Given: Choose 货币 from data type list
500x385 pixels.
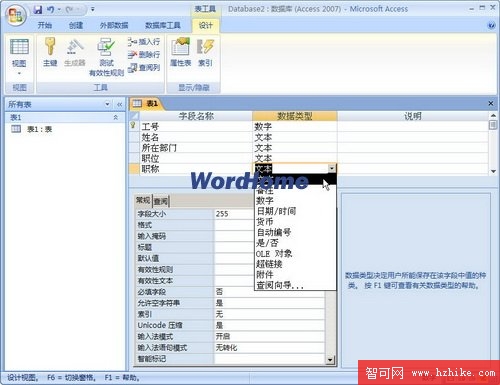Looking at the screenshot, I should pos(295,222).
